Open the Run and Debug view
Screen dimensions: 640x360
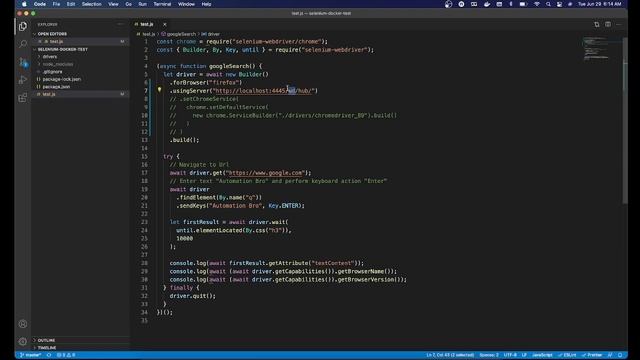pyautogui.click(x=23, y=80)
